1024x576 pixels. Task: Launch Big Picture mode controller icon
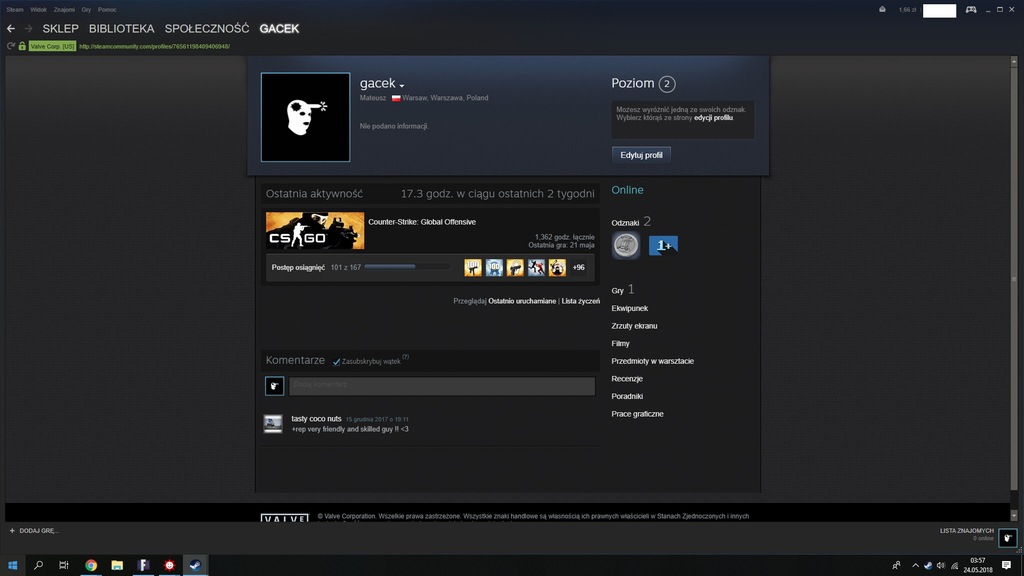pyautogui.click(x=971, y=10)
